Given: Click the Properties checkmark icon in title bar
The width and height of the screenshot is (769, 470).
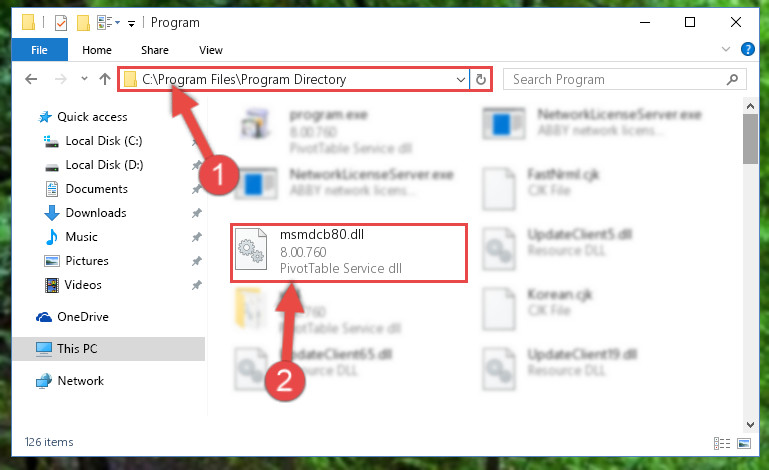Looking at the screenshot, I should pos(61,23).
